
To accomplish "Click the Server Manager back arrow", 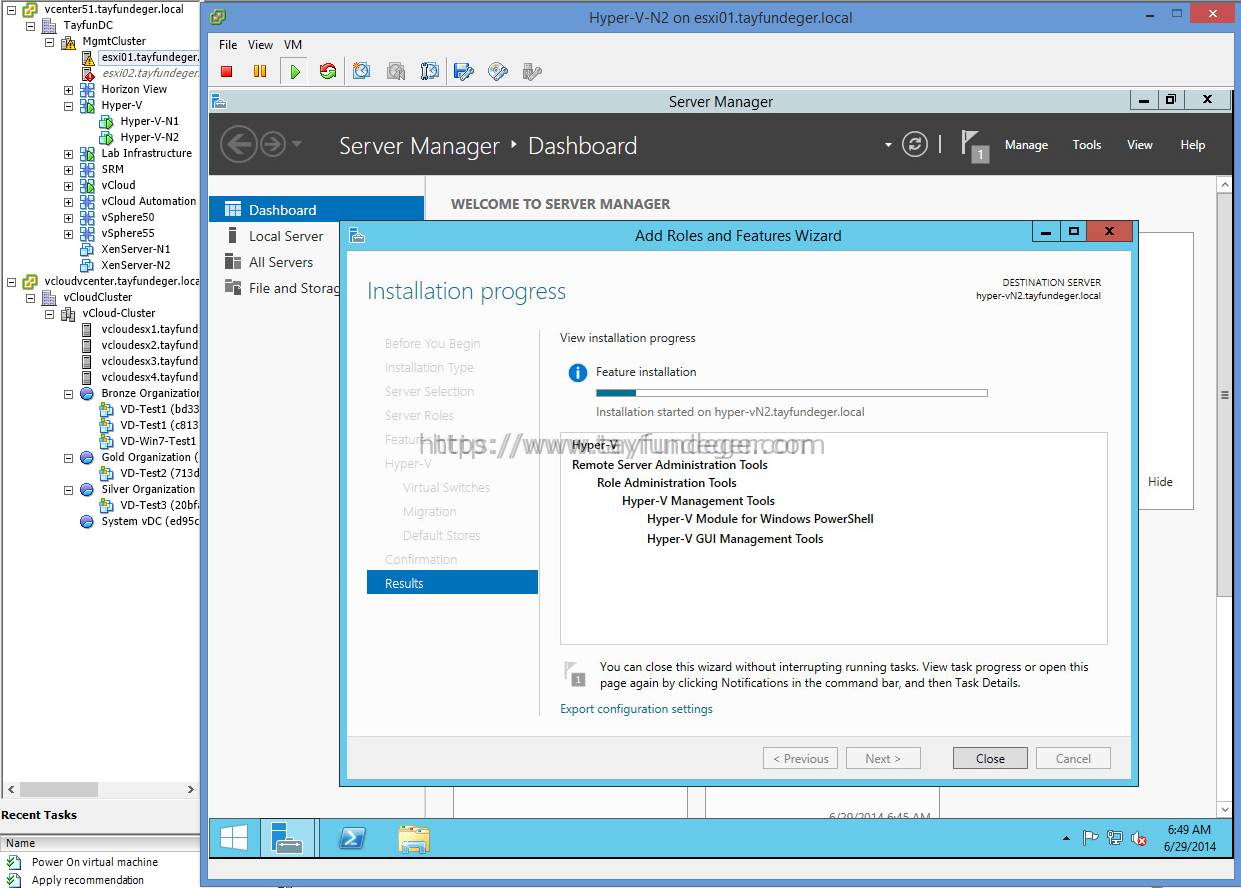I will (x=238, y=145).
